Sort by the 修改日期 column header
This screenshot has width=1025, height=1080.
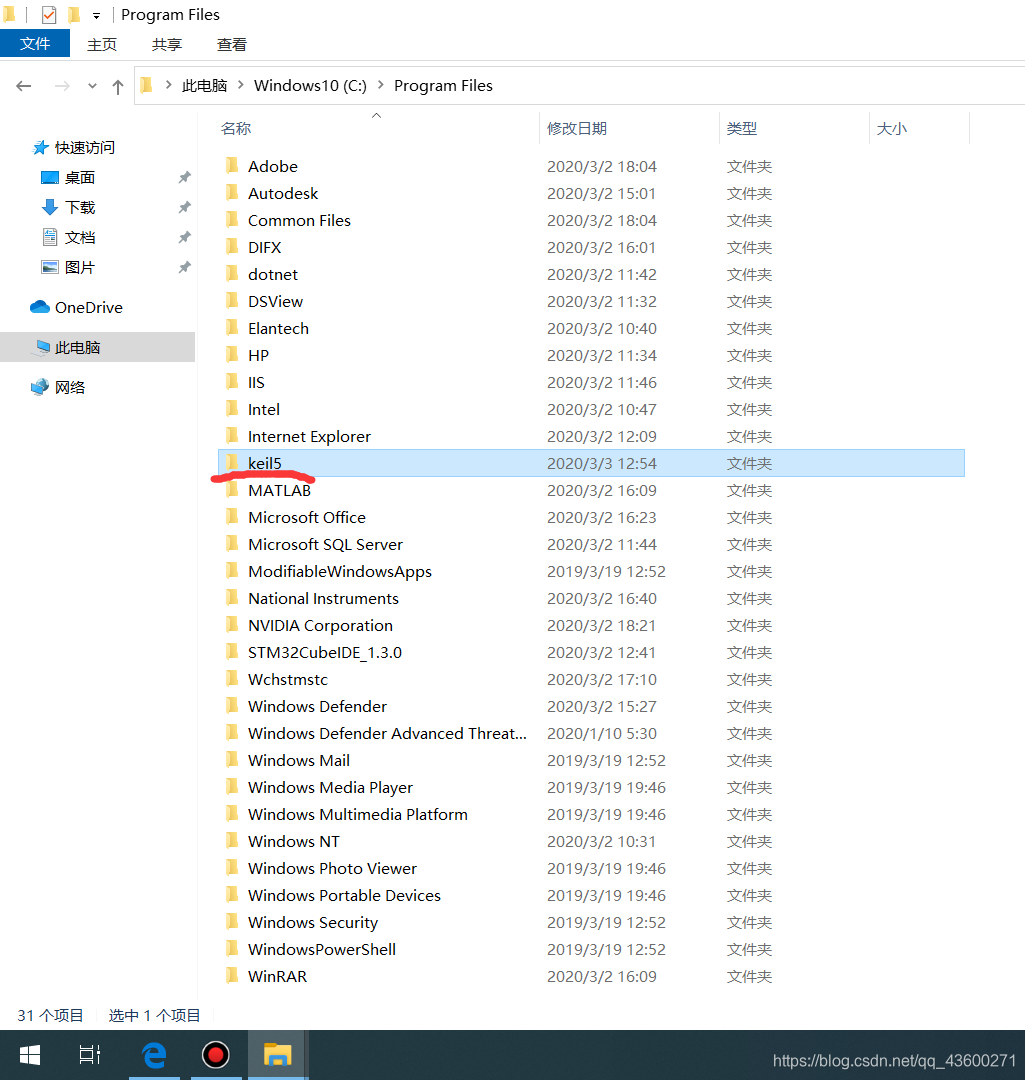[x=577, y=129]
